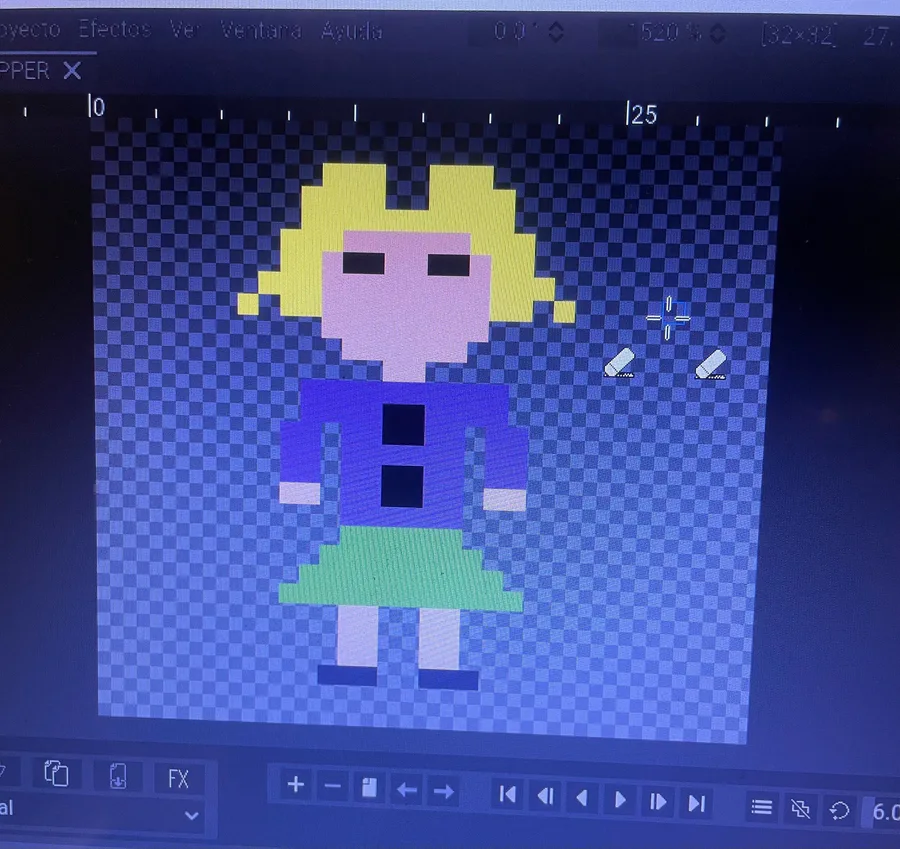
Task: Go to the next frame
Action: pyautogui.click(x=657, y=801)
